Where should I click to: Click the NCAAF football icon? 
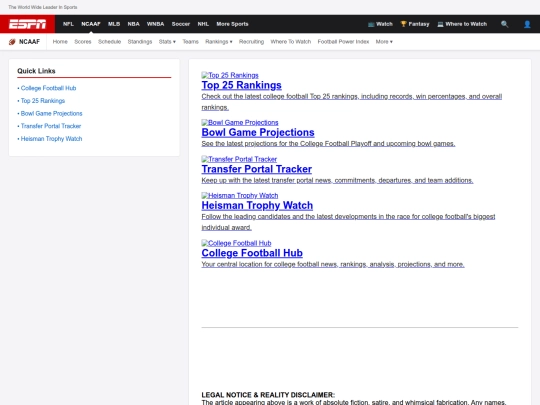tap(12, 42)
